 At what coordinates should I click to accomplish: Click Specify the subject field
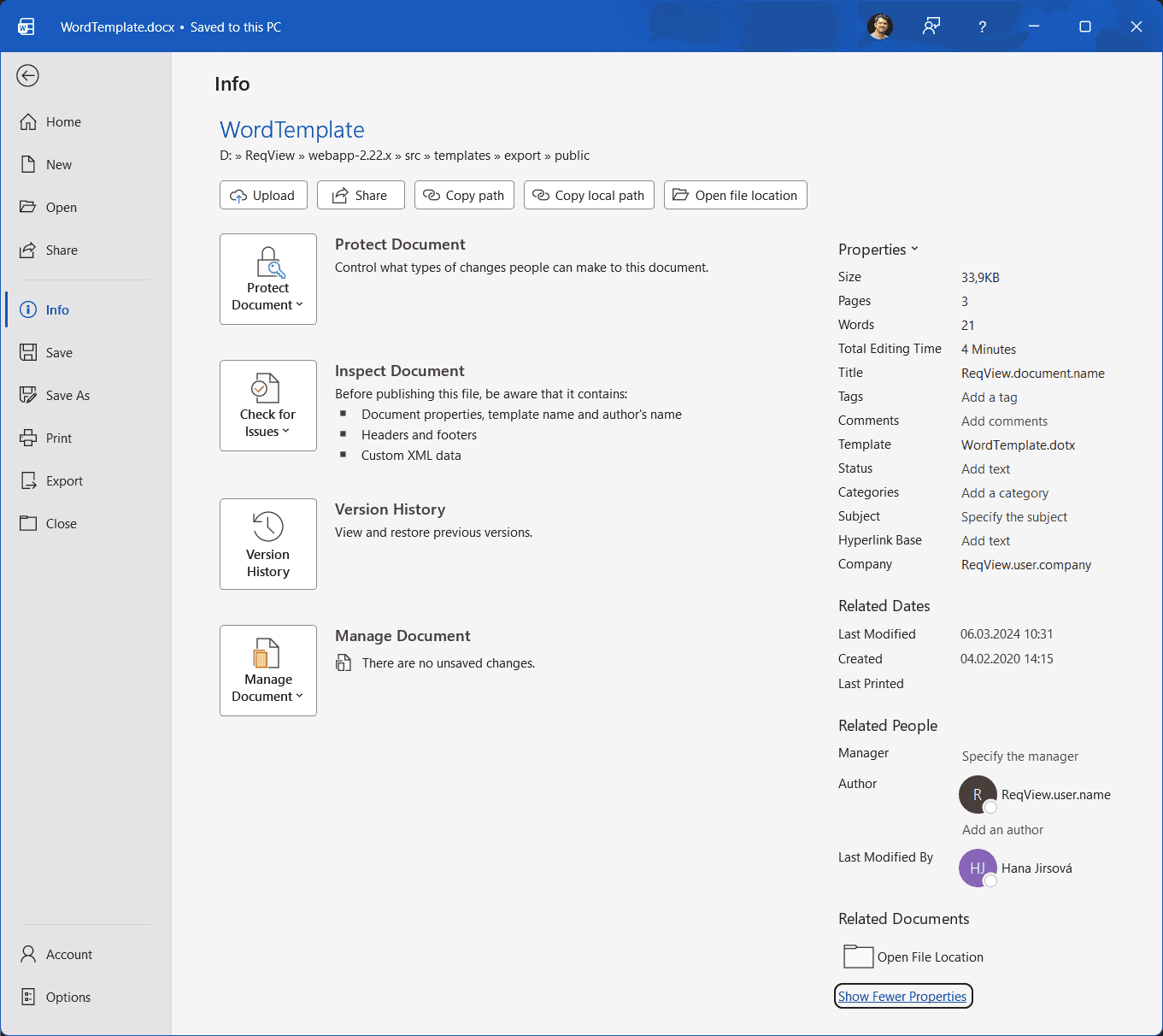tap(1014, 517)
